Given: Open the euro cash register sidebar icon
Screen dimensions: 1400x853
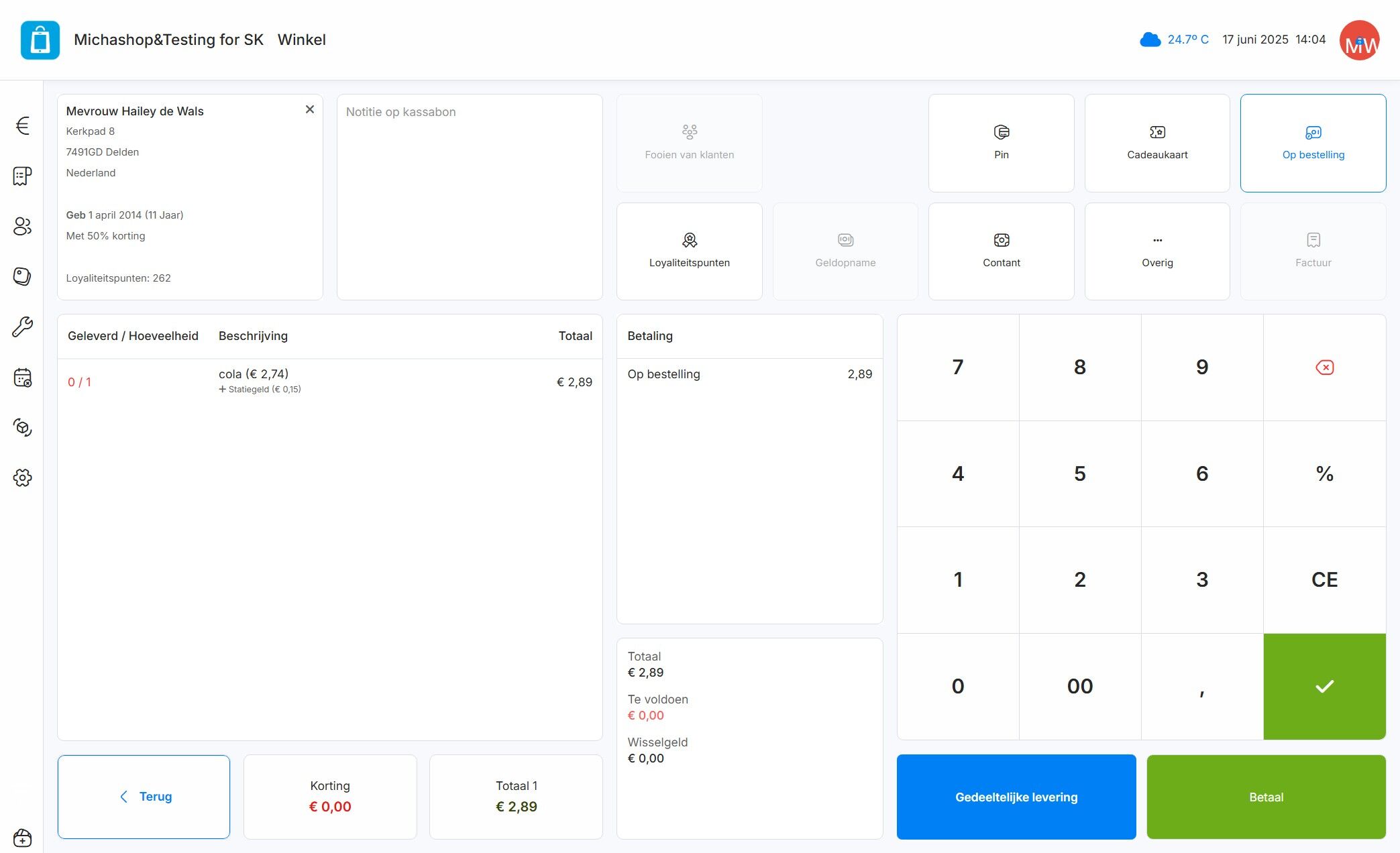Looking at the screenshot, I should point(22,125).
